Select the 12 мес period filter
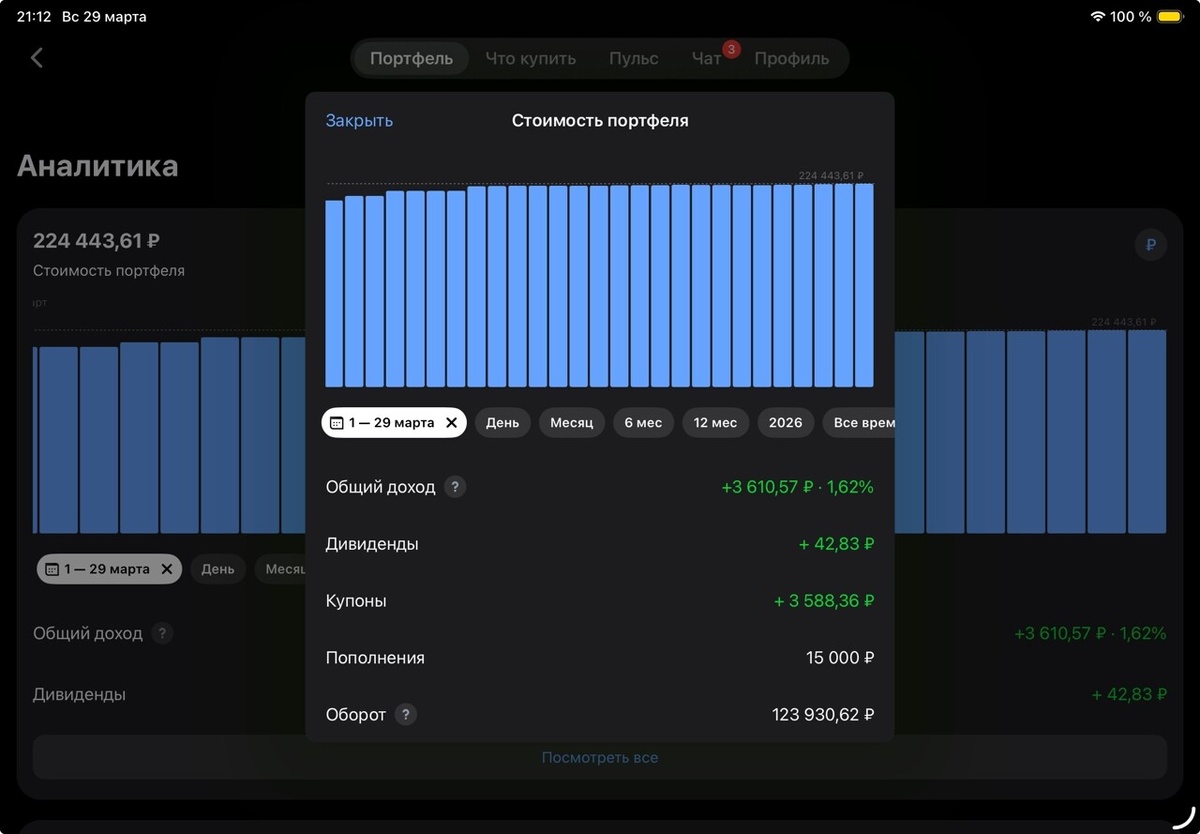This screenshot has height=834, width=1200. click(x=715, y=422)
